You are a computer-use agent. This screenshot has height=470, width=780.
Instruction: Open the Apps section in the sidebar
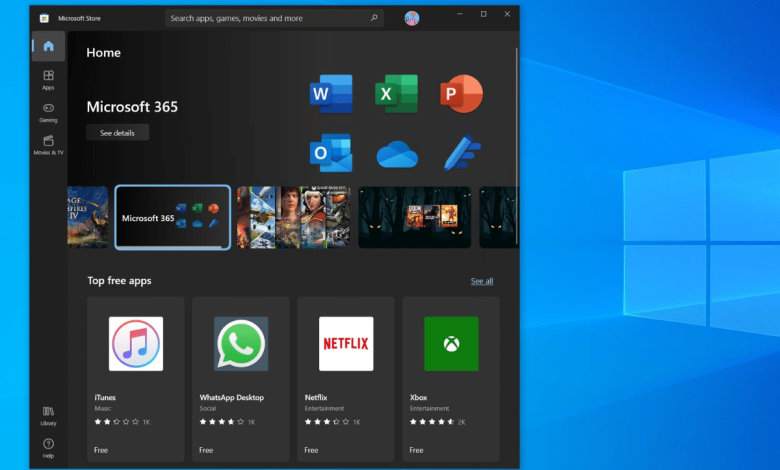pyautogui.click(x=48, y=80)
